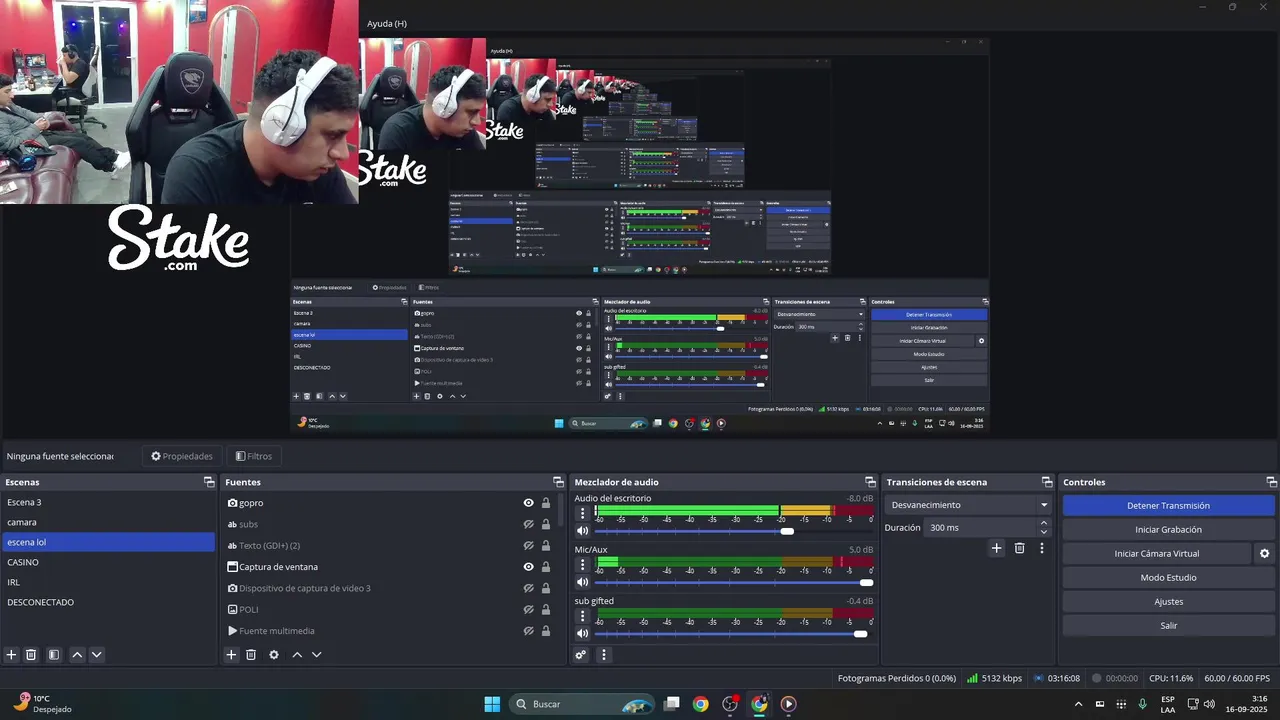Show the subs source with its eye icon
1280x720 pixels.
529,524
